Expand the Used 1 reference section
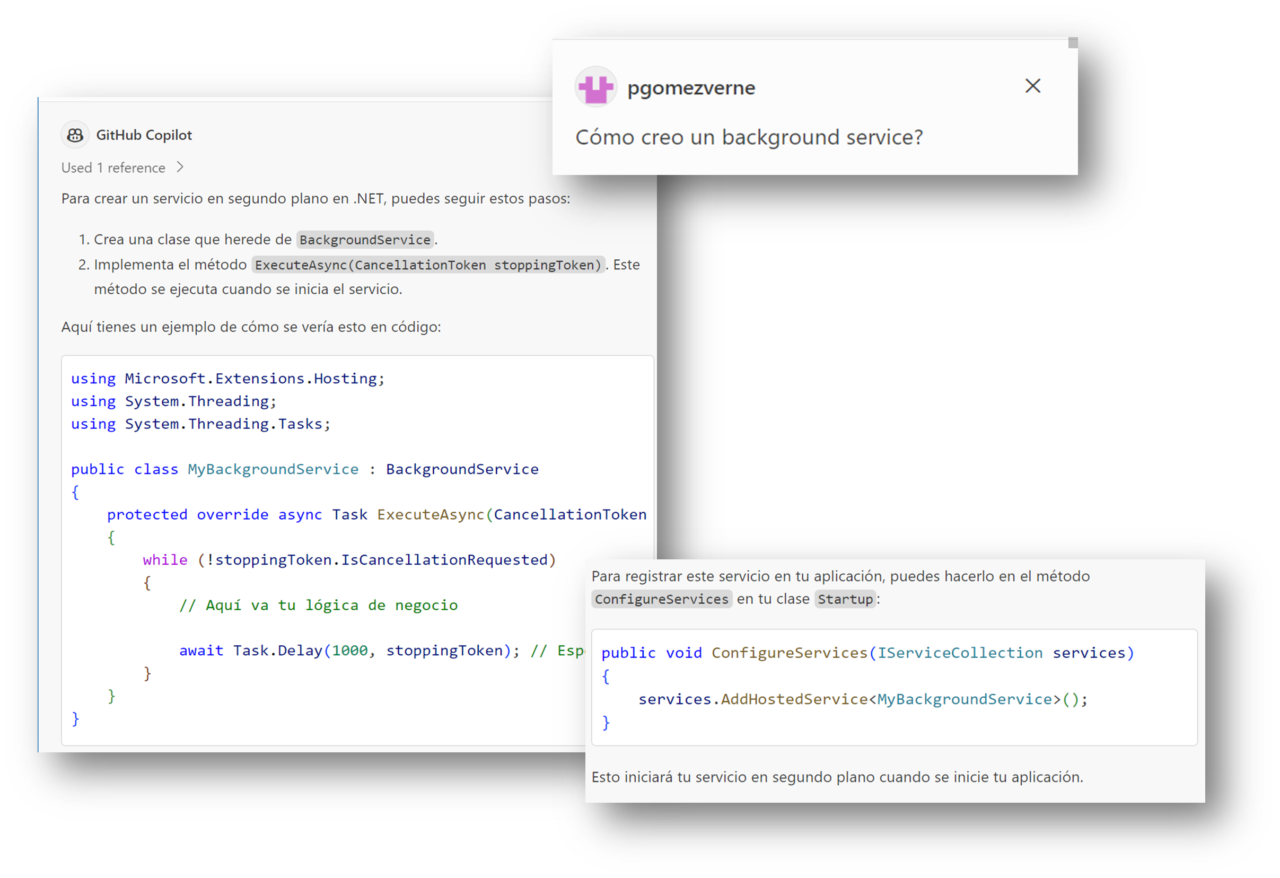 (x=113, y=167)
